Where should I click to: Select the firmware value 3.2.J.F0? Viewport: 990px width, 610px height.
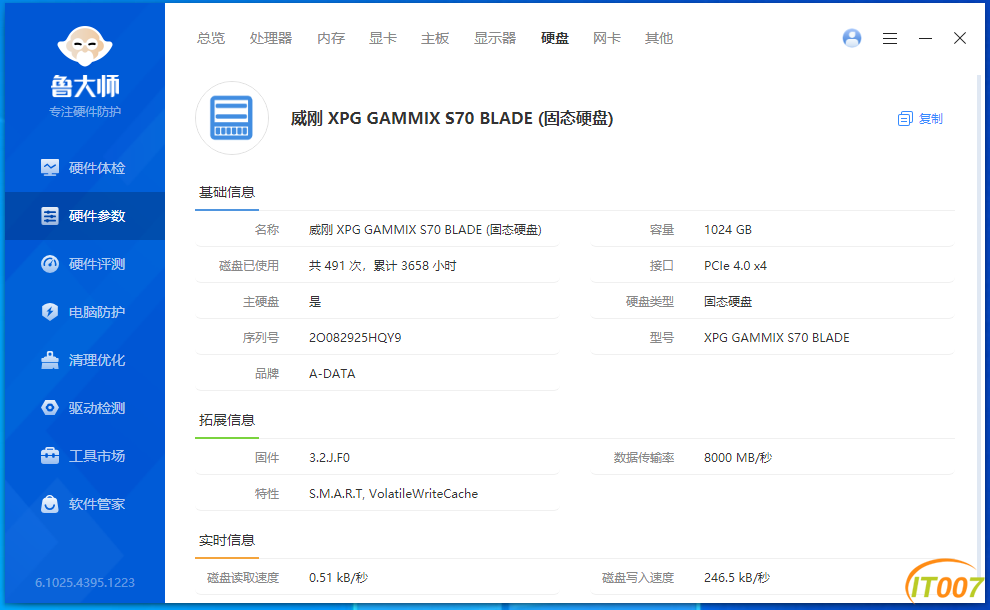[330, 458]
